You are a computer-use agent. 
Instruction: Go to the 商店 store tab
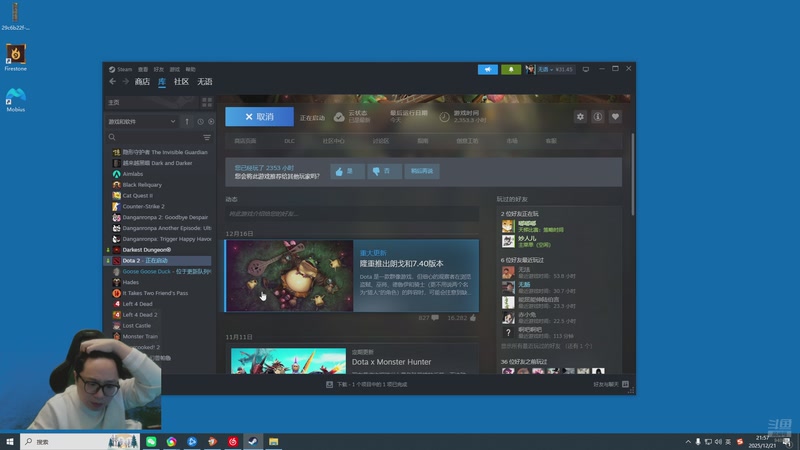click(142, 82)
